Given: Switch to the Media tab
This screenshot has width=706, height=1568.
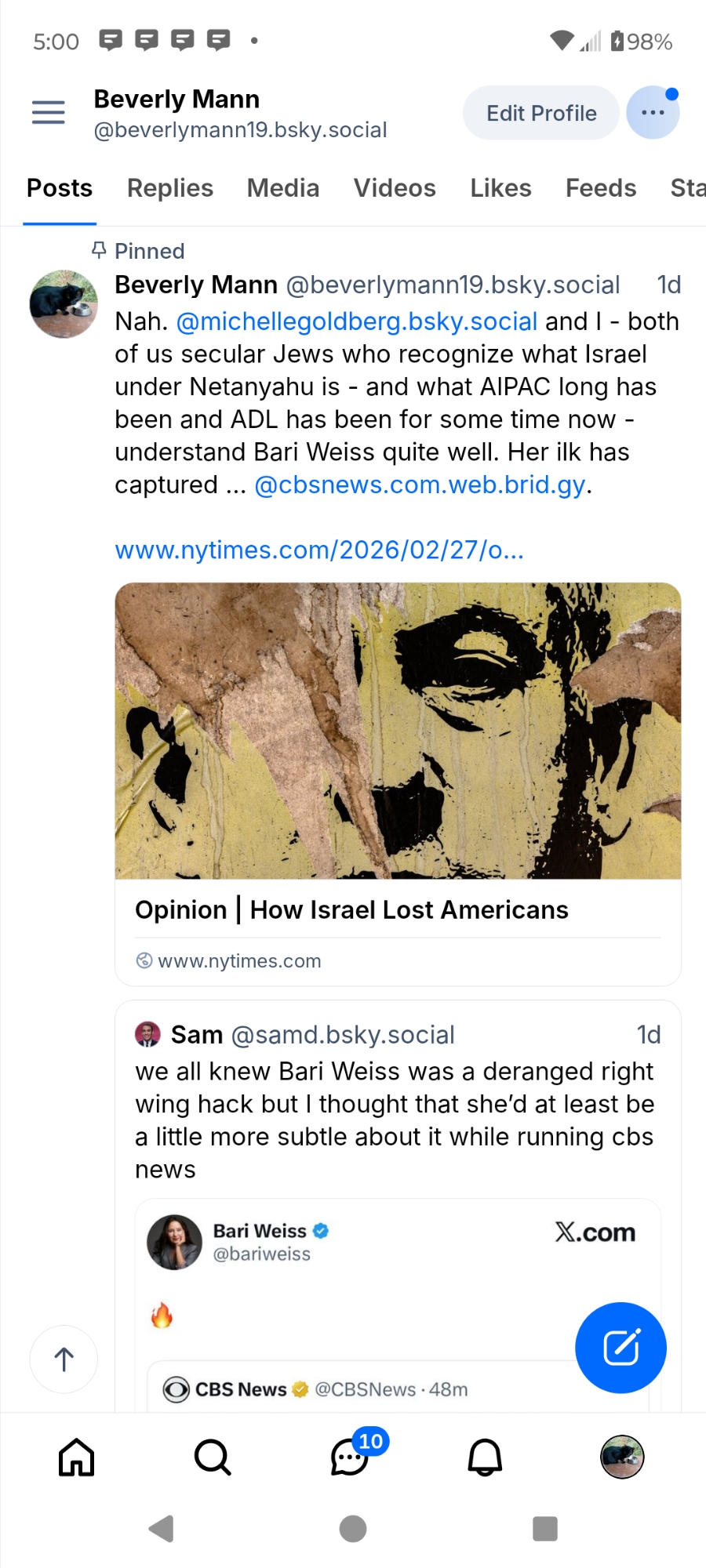Looking at the screenshot, I should [283, 188].
